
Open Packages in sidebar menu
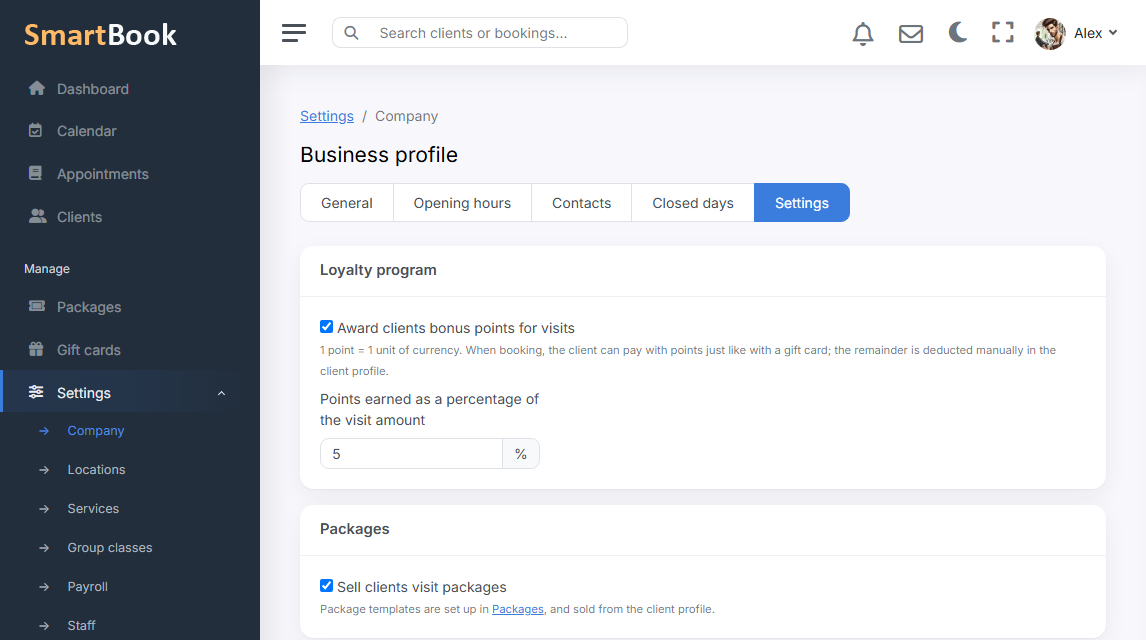[89, 307]
